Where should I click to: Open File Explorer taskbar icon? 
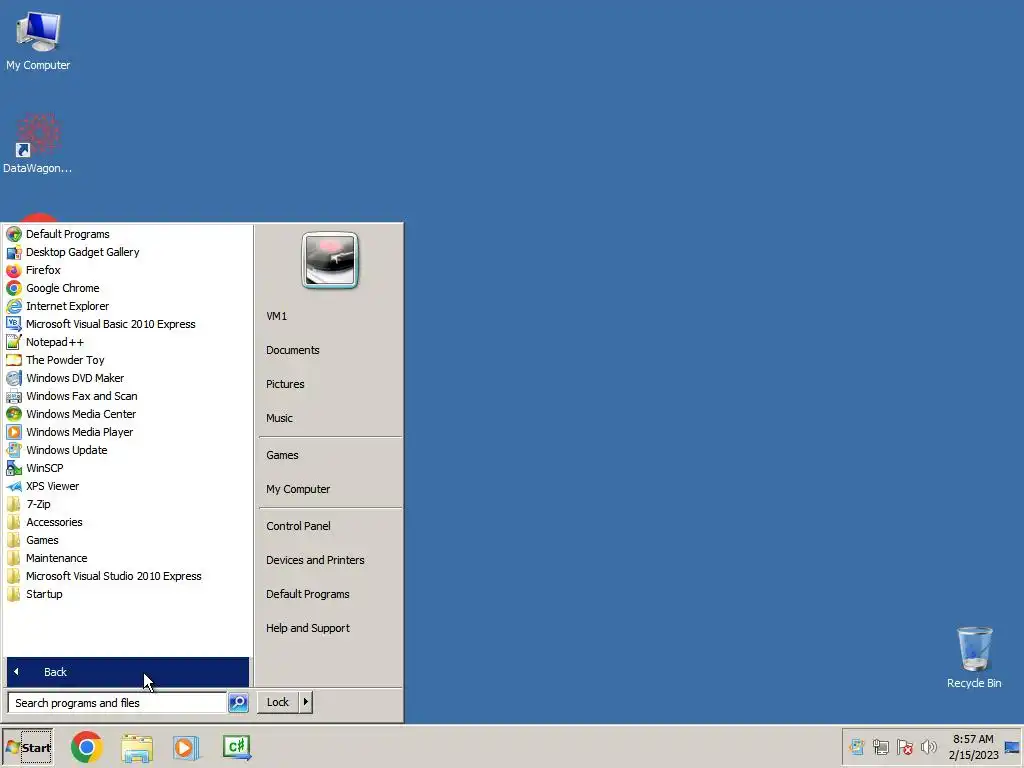click(x=136, y=747)
